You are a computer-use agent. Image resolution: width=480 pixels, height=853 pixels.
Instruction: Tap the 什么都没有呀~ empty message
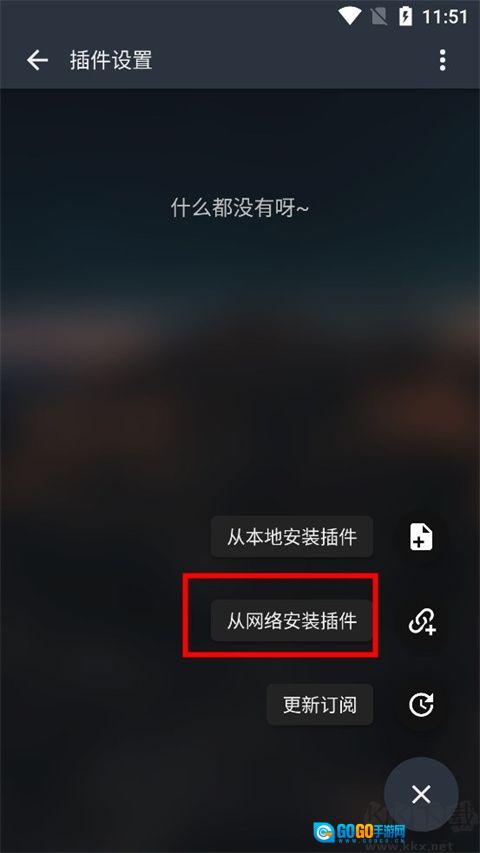(240, 207)
